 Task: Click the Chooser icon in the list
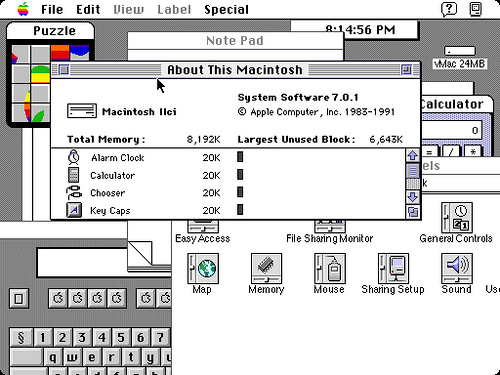pos(74,193)
